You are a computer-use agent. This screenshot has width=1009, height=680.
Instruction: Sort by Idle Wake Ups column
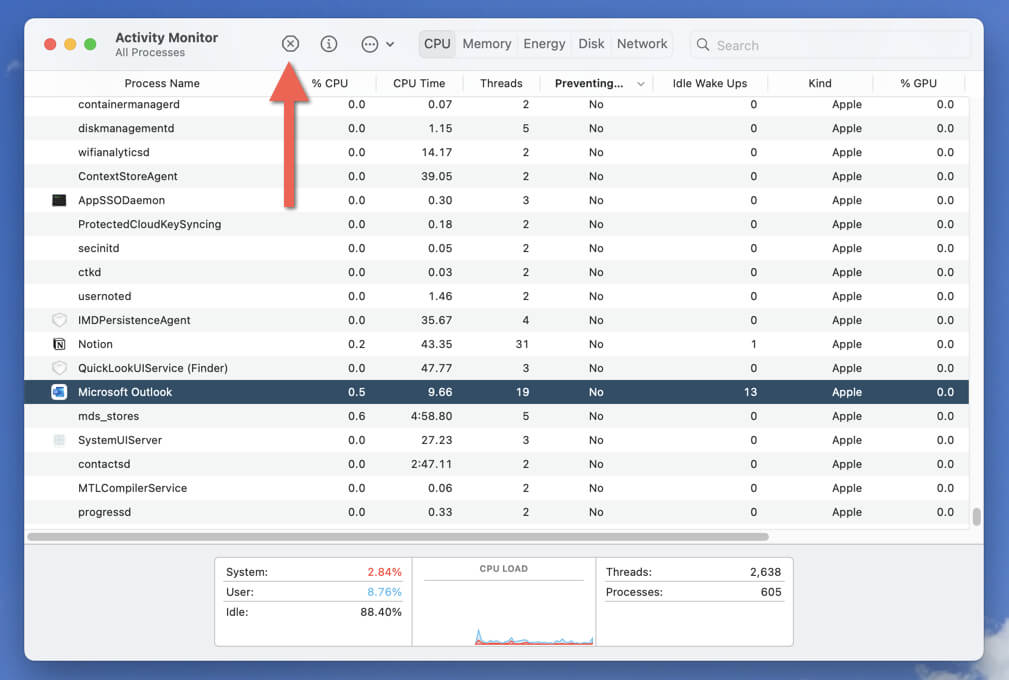(710, 84)
